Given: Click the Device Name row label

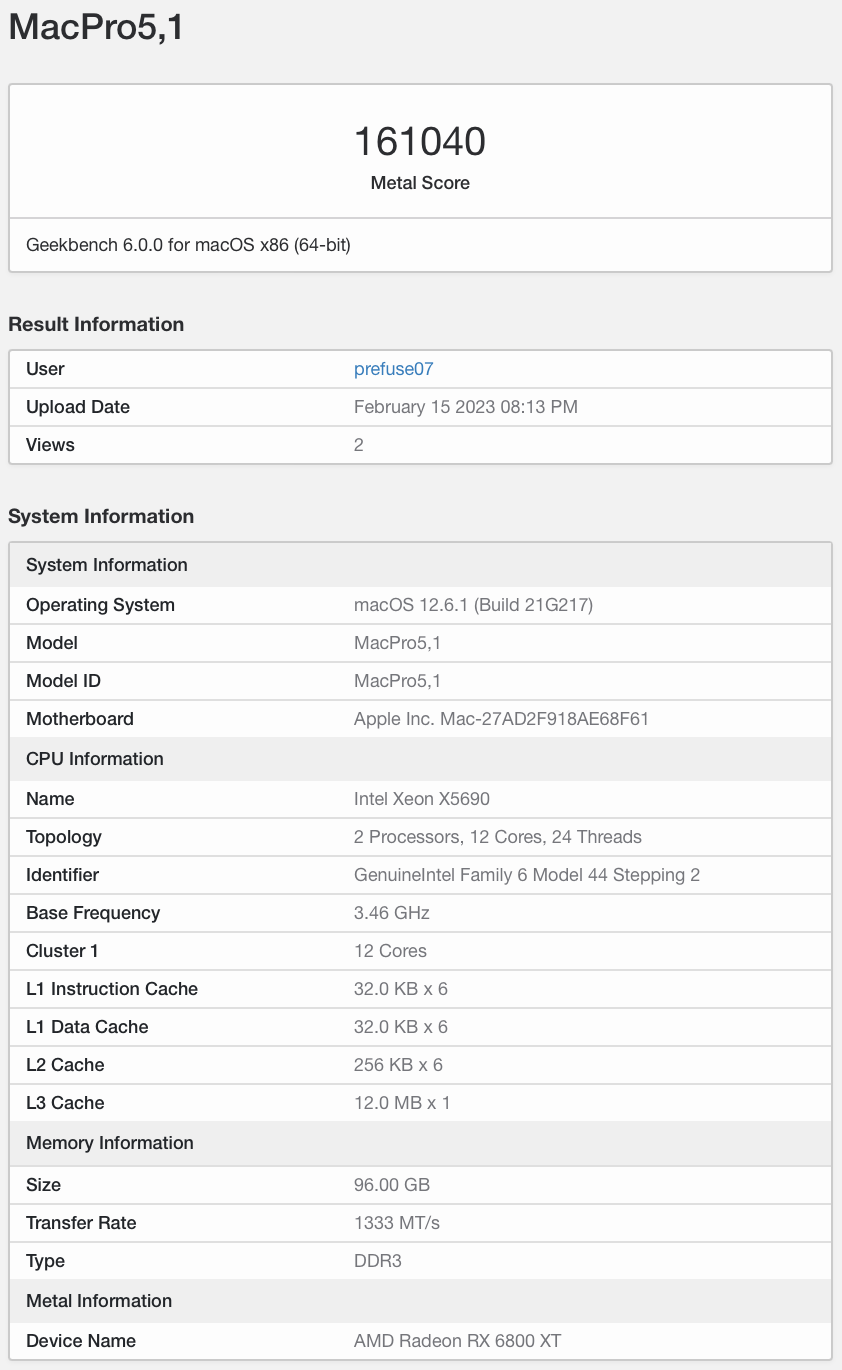Looking at the screenshot, I should click(81, 1341).
